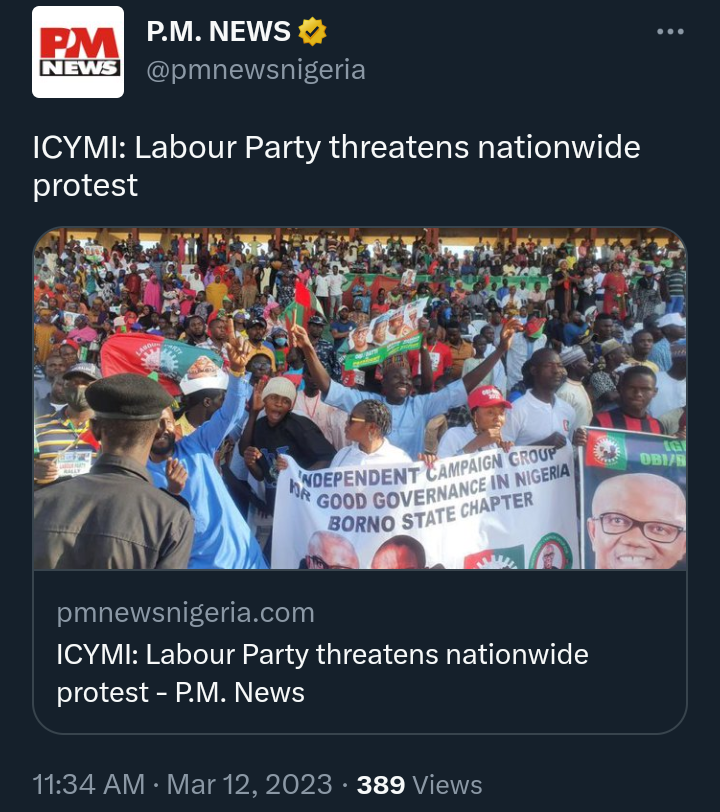The height and width of the screenshot is (812, 720).
Task: Click the OBI poster with the glasses portrait
Action: (633, 498)
